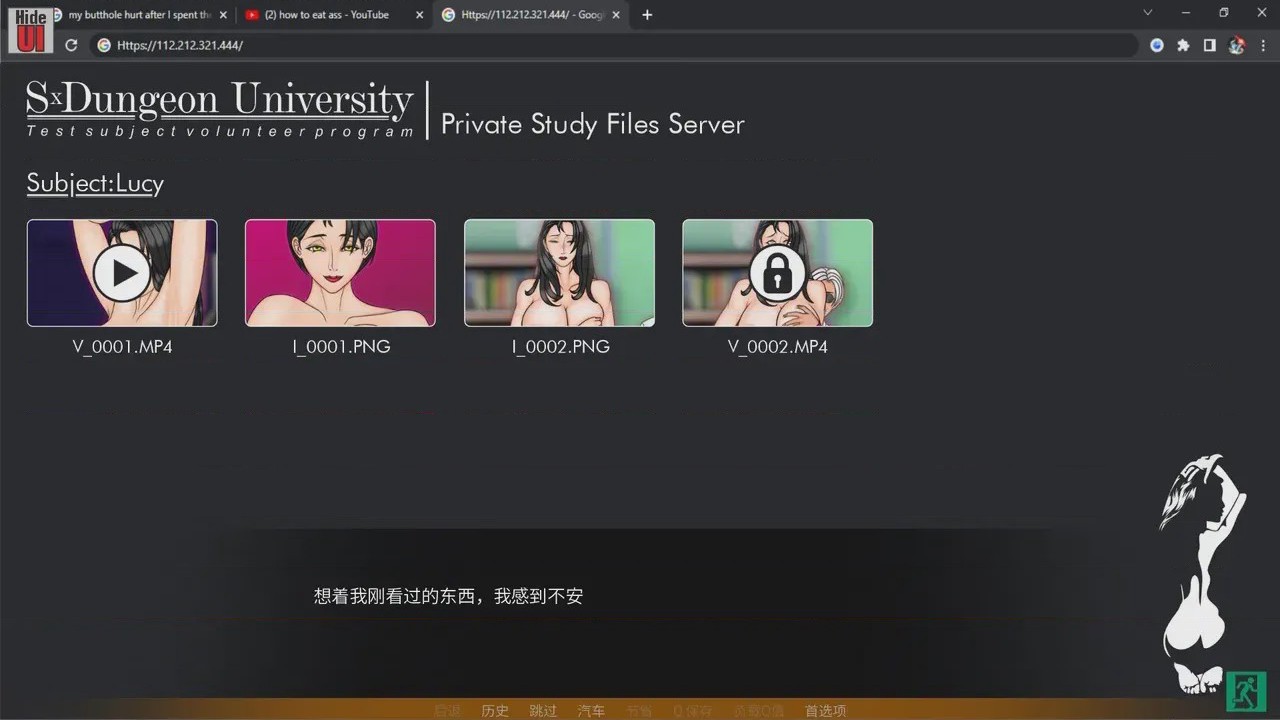This screenshot has width=1280, height=720.
Task: Click the Private Study Files Server title
Action: (593, 124)
